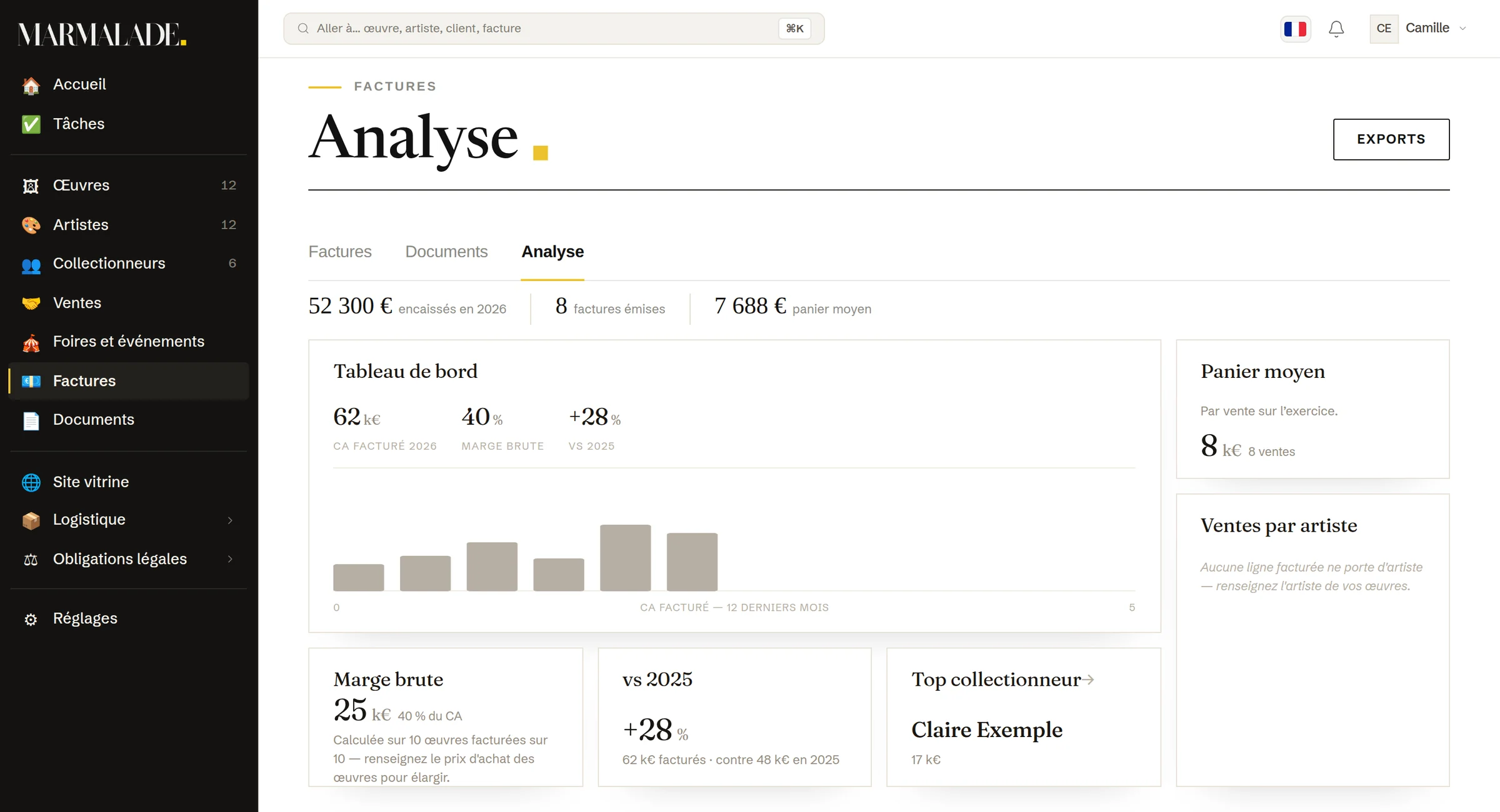Click the Foires et événements tent icon
Screen dimensions: 1500x812
pos(31,342)
